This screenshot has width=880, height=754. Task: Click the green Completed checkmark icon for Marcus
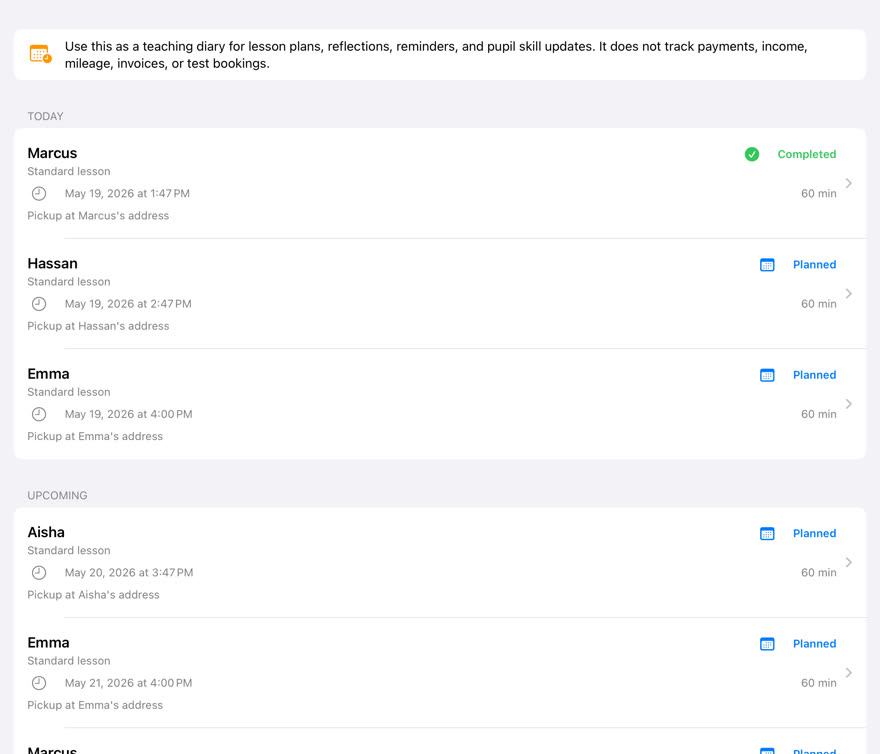(751, 154)
